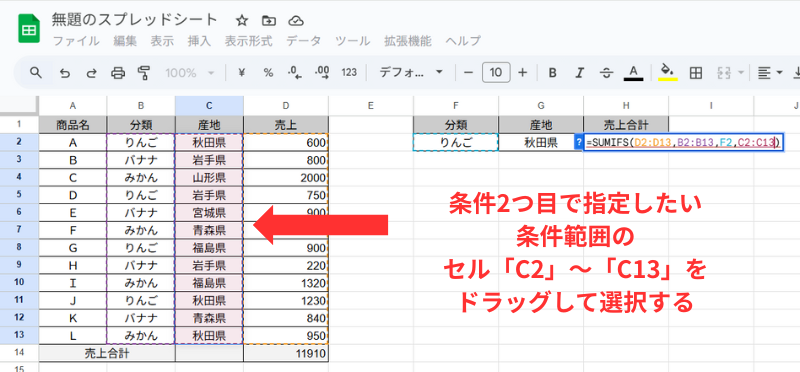The image size is (800, 372).
Task: Open the zoom 100% dropdown
Action: pyautogui.click(x=190, y=73)
